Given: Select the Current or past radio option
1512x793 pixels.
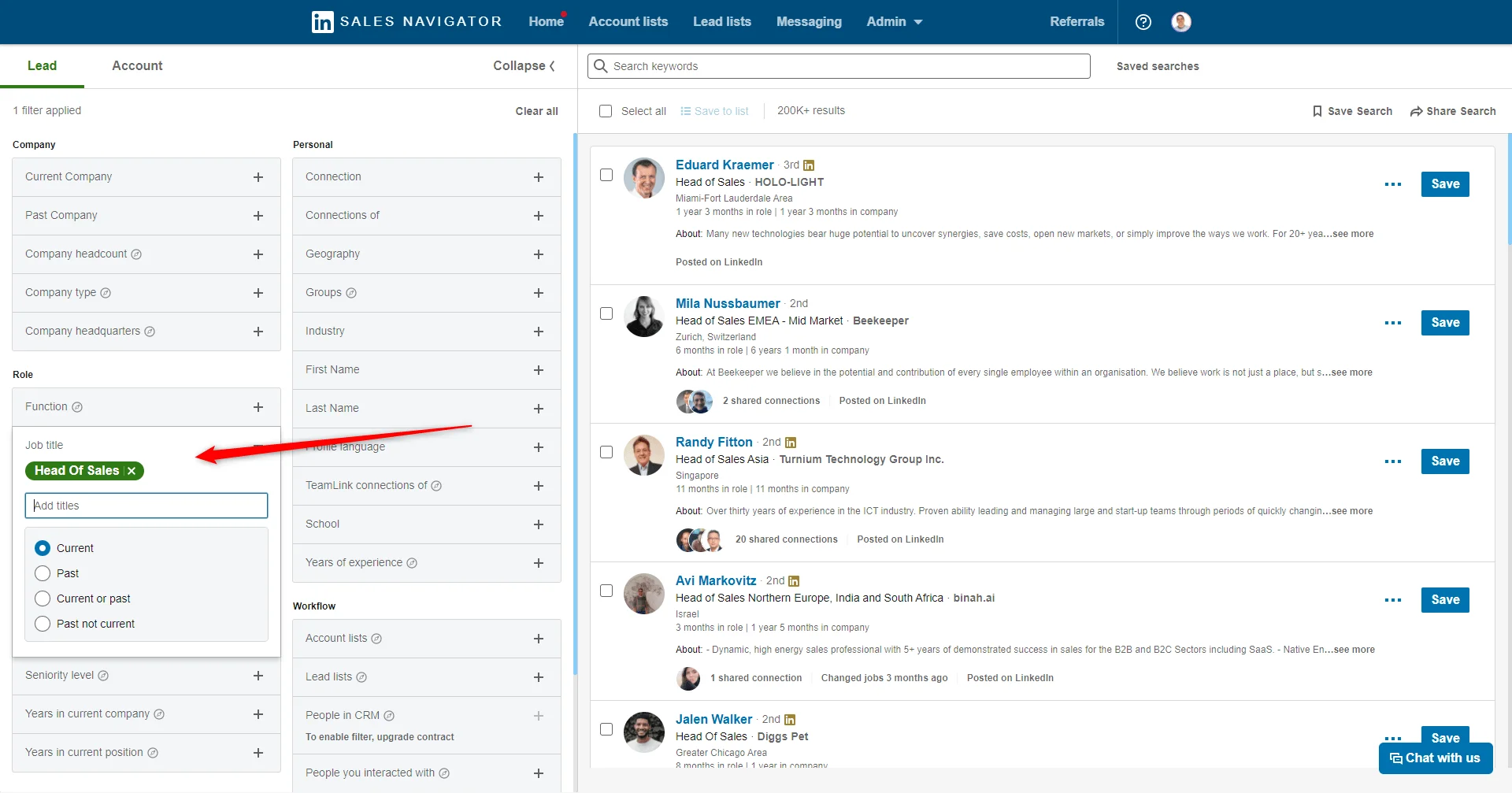Looking at the screenshot, I should point(43,598).
